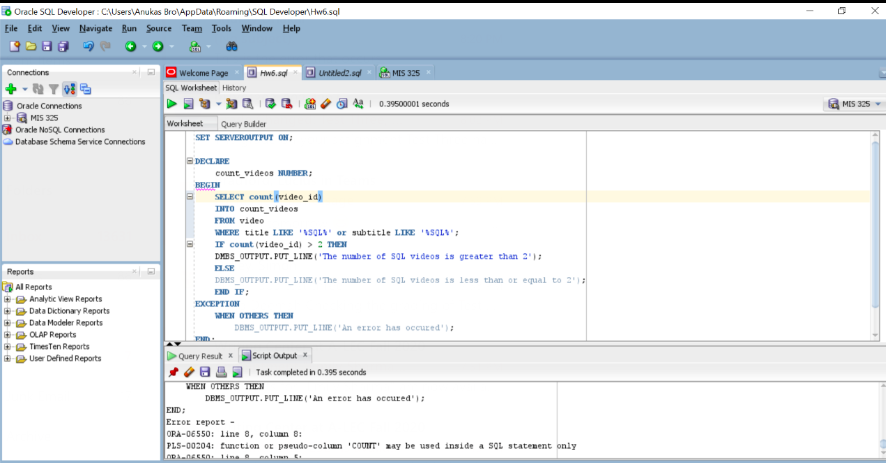The height and width of the screenshot is (463, 886).
Task: Switch to the Untitled2.sql tab
Action: (x=338, y=72)
